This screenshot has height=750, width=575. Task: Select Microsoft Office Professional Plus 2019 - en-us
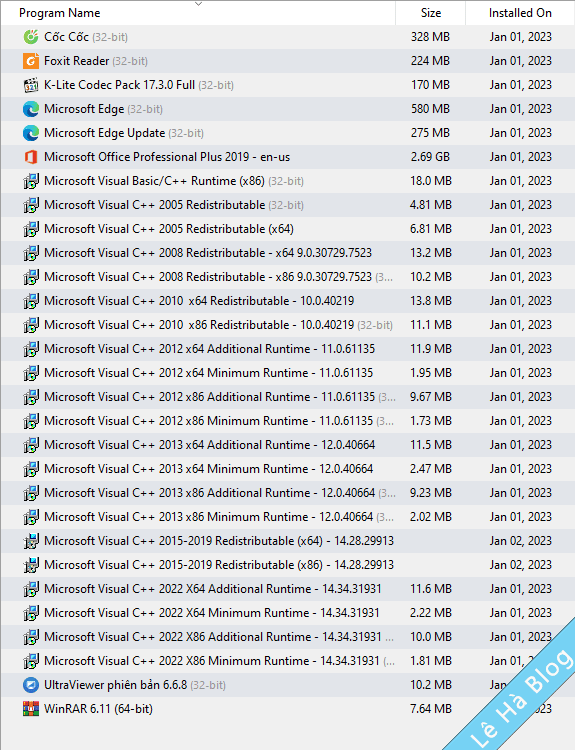click(x=167, y=157)
